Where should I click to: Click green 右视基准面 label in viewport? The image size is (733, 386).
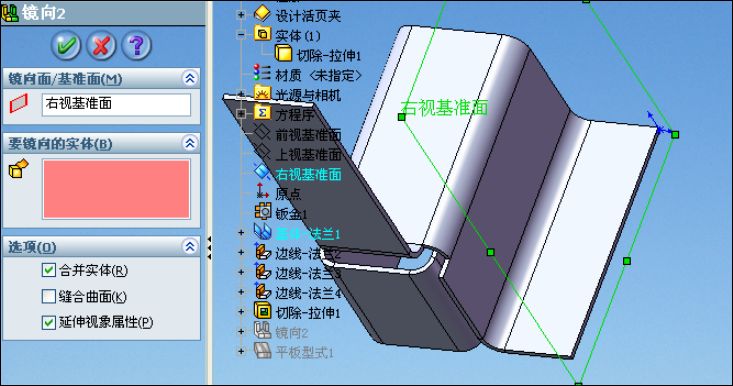(x=444, y=108)
